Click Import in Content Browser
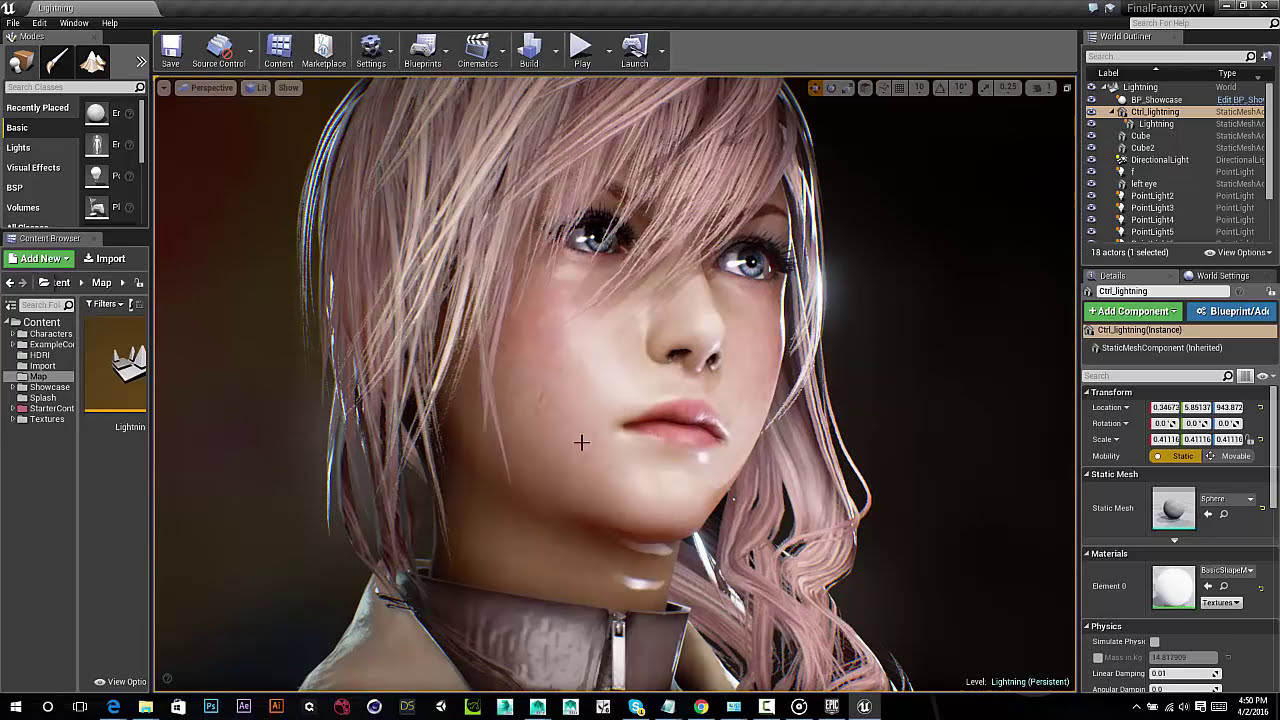The height and width of the screenshot is (720, 1280). click(x=104, y=259)
